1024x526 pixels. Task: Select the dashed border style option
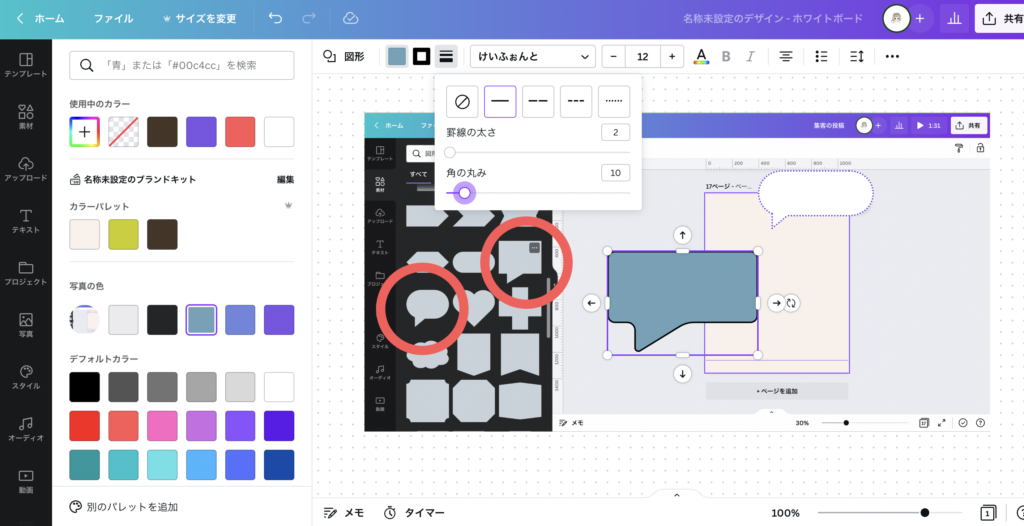(x=538, y=101)
